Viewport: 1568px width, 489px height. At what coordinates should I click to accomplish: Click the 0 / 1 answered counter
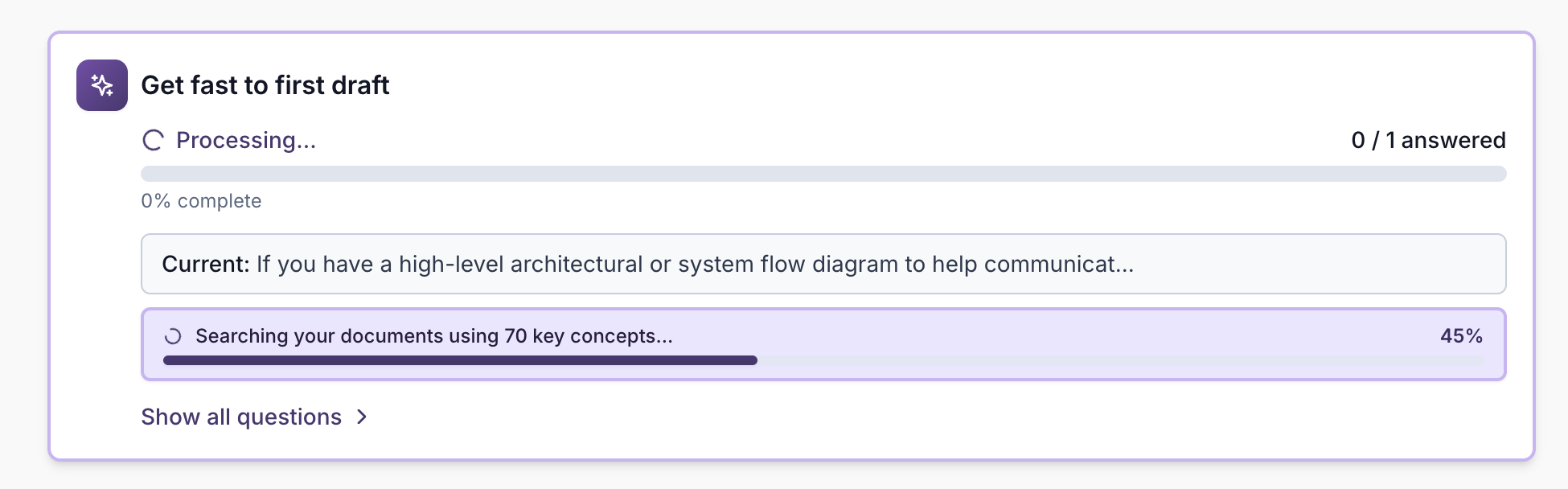point(1428,141)
